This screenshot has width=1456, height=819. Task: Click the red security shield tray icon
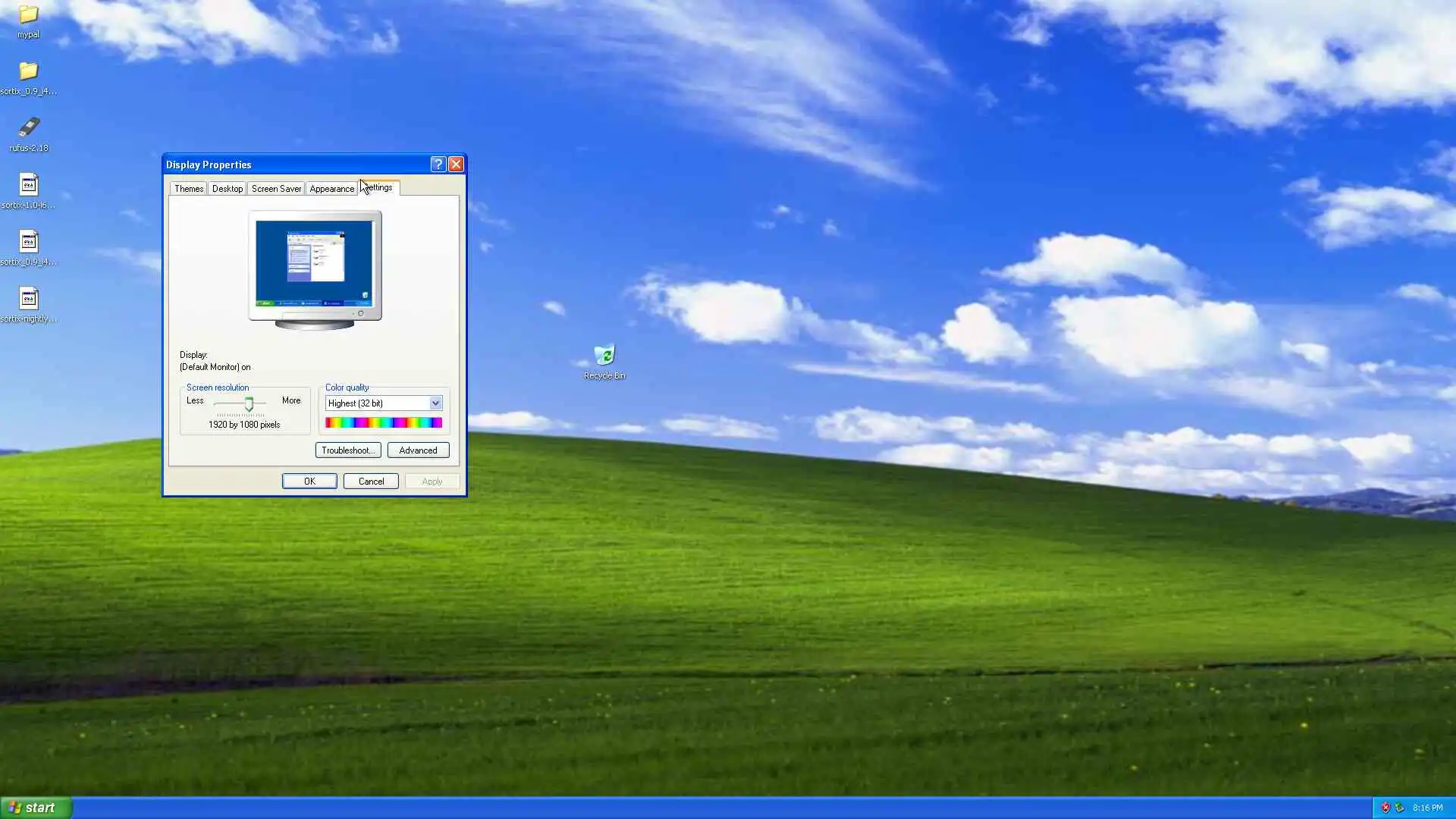click(1385, 808)
